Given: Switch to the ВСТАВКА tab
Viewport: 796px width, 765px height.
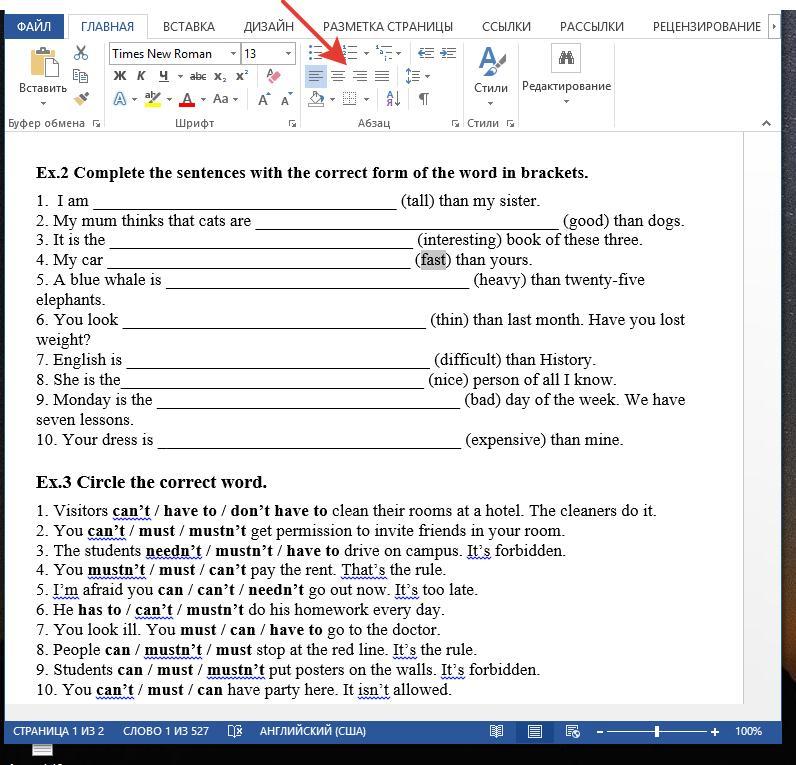Looking at the screenshot, I should pyautogui.click(x=188, y=26).
